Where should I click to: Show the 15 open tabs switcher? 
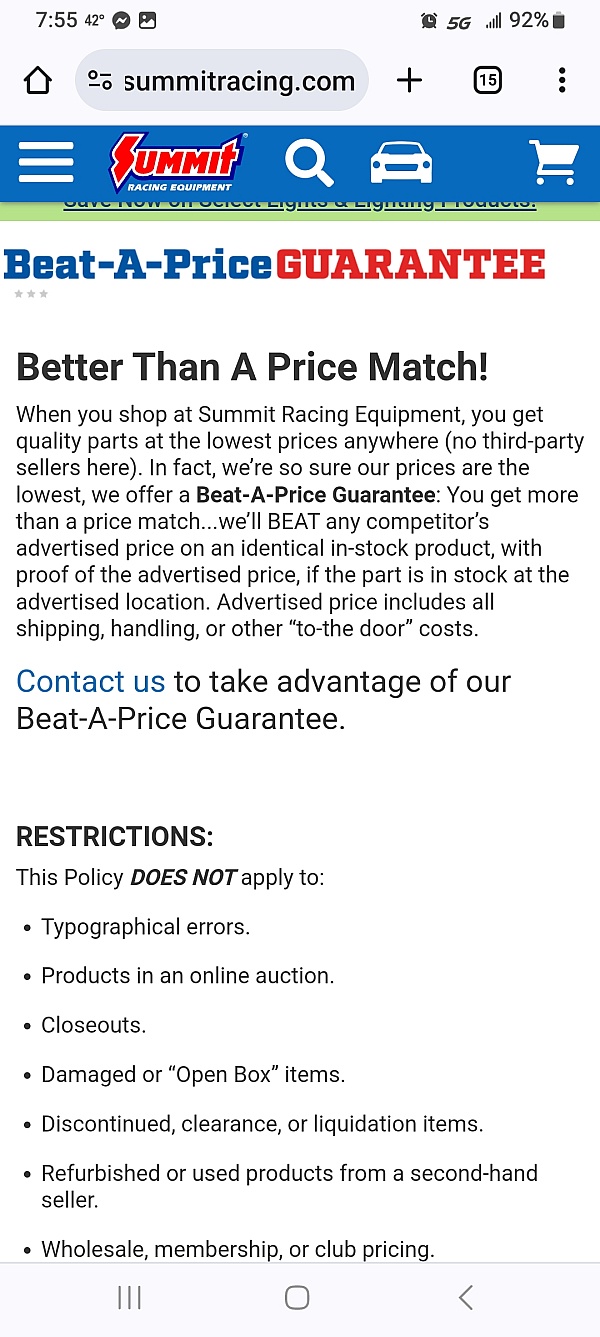point(487,81)
